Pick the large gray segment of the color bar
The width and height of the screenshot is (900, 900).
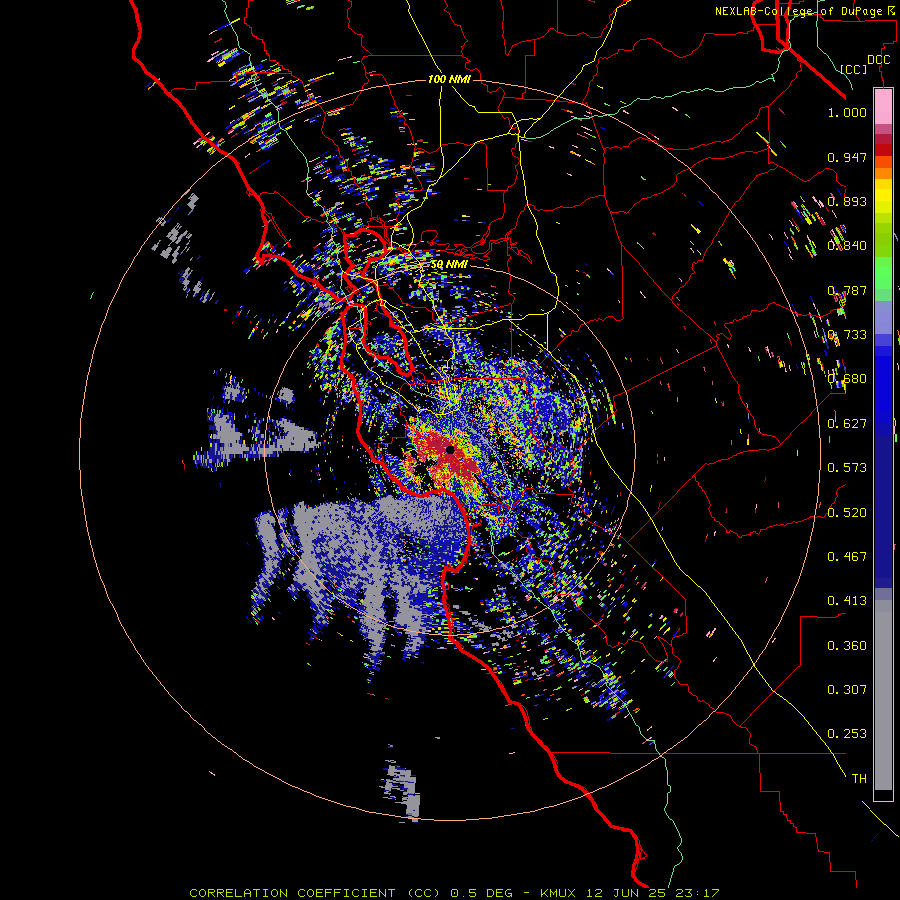coord(883,695)
